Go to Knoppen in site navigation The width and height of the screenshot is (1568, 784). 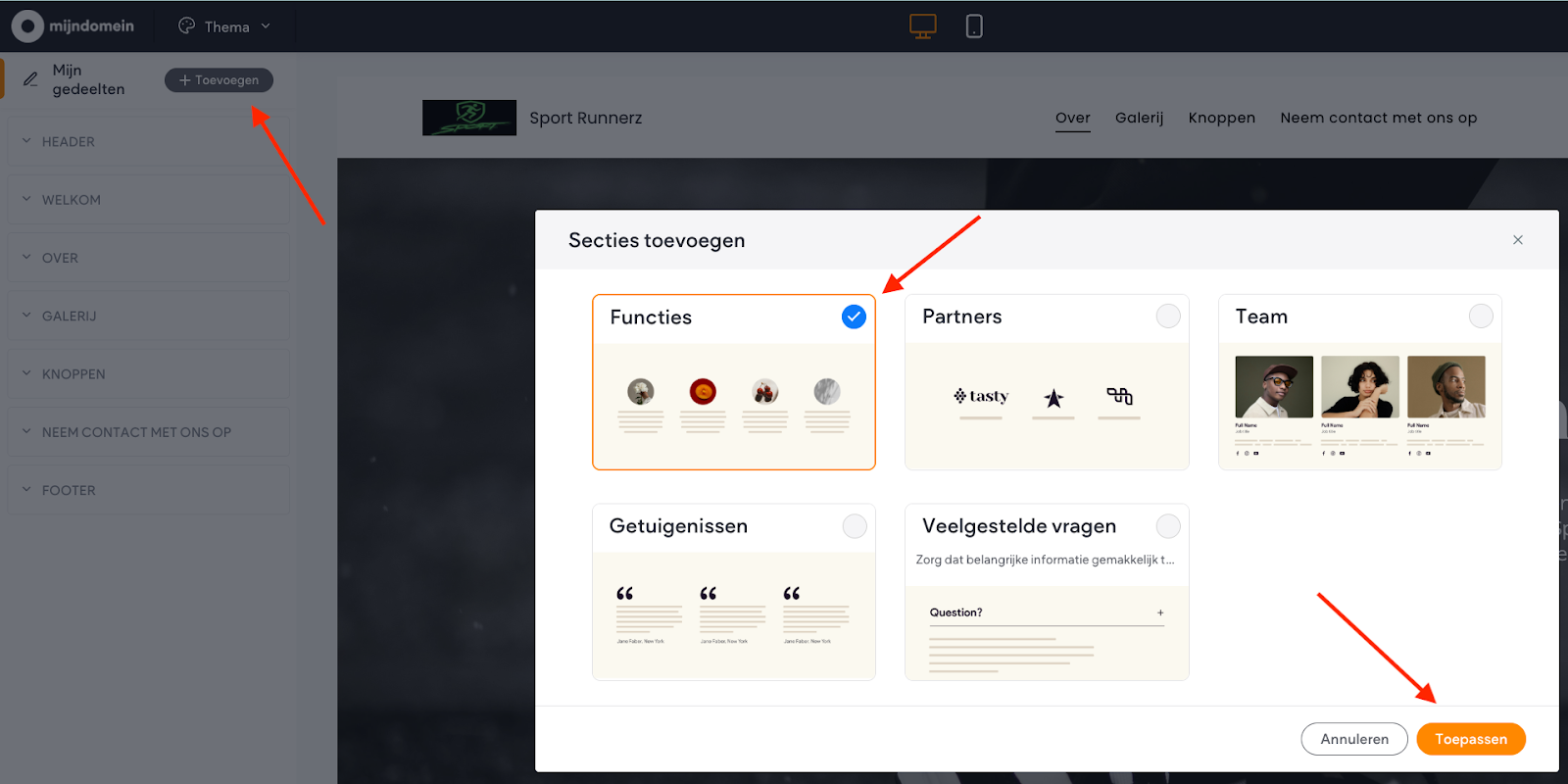tap(1221, 118)
